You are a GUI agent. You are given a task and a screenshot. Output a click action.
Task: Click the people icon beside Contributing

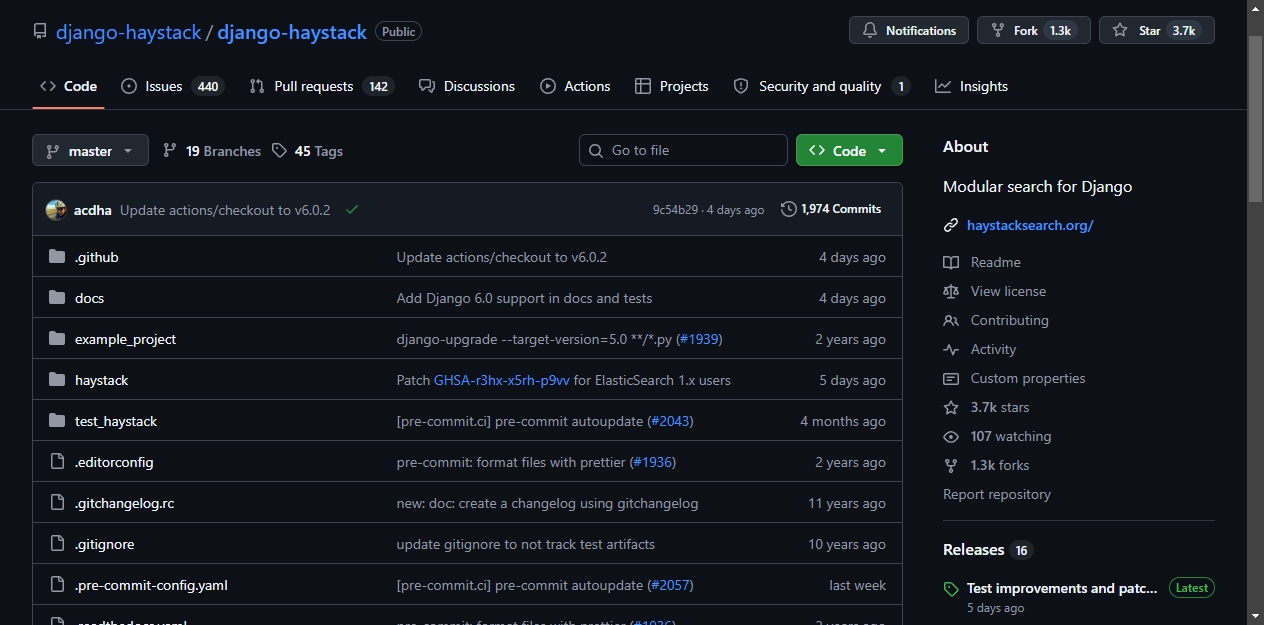(x=951, y=320)
